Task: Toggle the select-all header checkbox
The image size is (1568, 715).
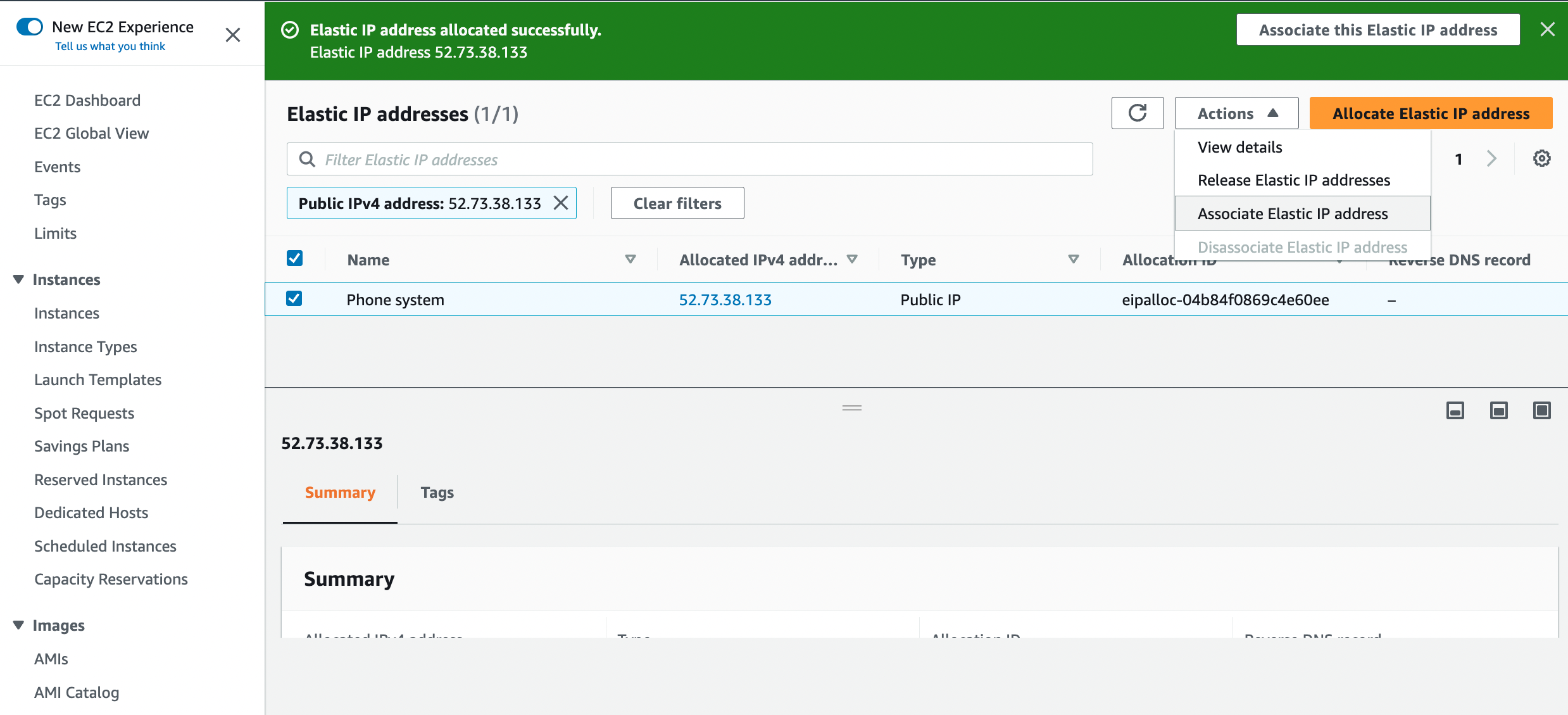Action: click(294, 258)
